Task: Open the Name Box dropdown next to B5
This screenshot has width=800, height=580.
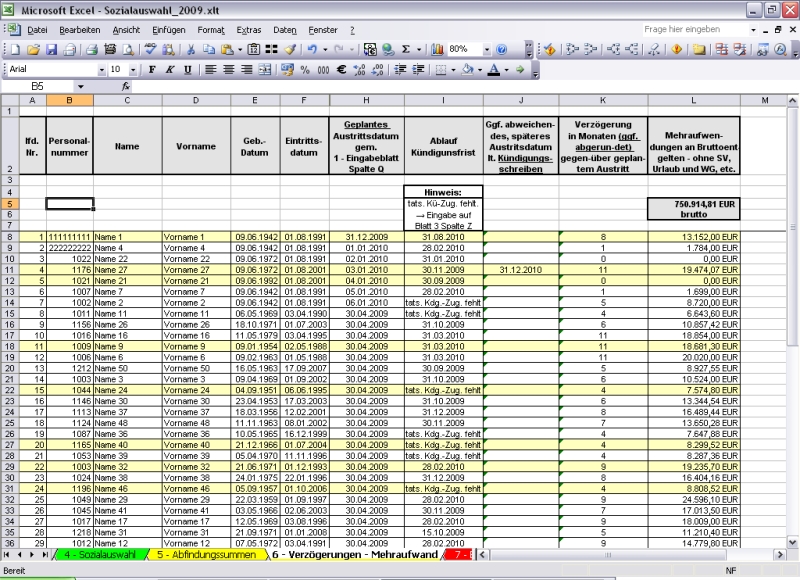Action: click(81, 87)
